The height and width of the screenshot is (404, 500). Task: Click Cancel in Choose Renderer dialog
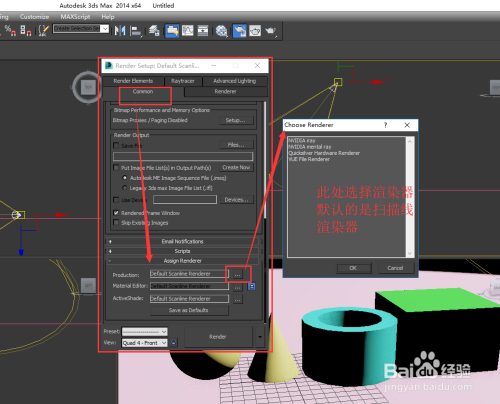[396, 268]
